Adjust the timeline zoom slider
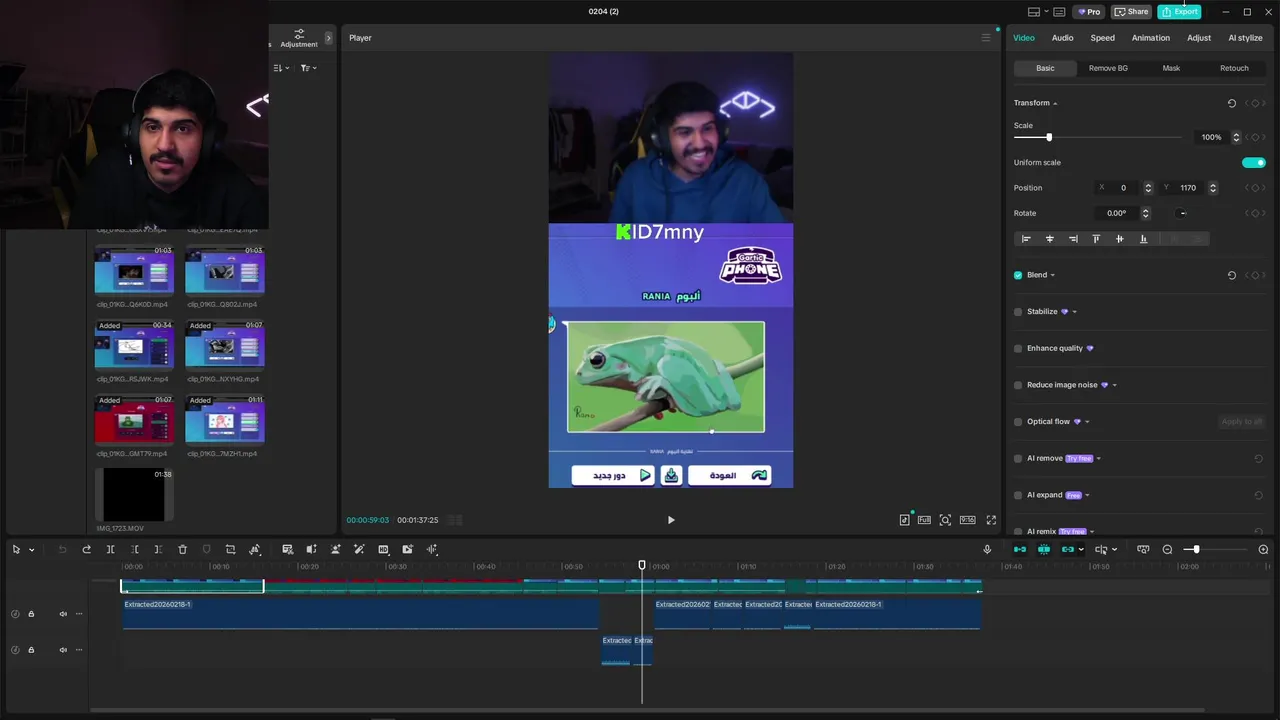 pyautogui.click(x=1195, y=549)
